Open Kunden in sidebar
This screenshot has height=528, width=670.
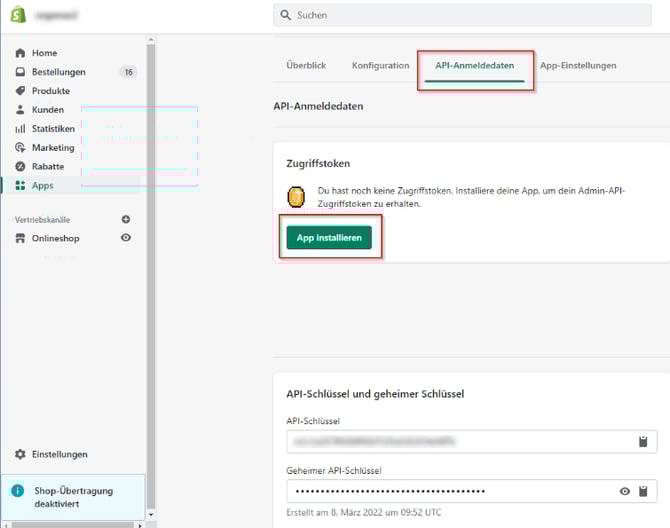tap(48, 109)
